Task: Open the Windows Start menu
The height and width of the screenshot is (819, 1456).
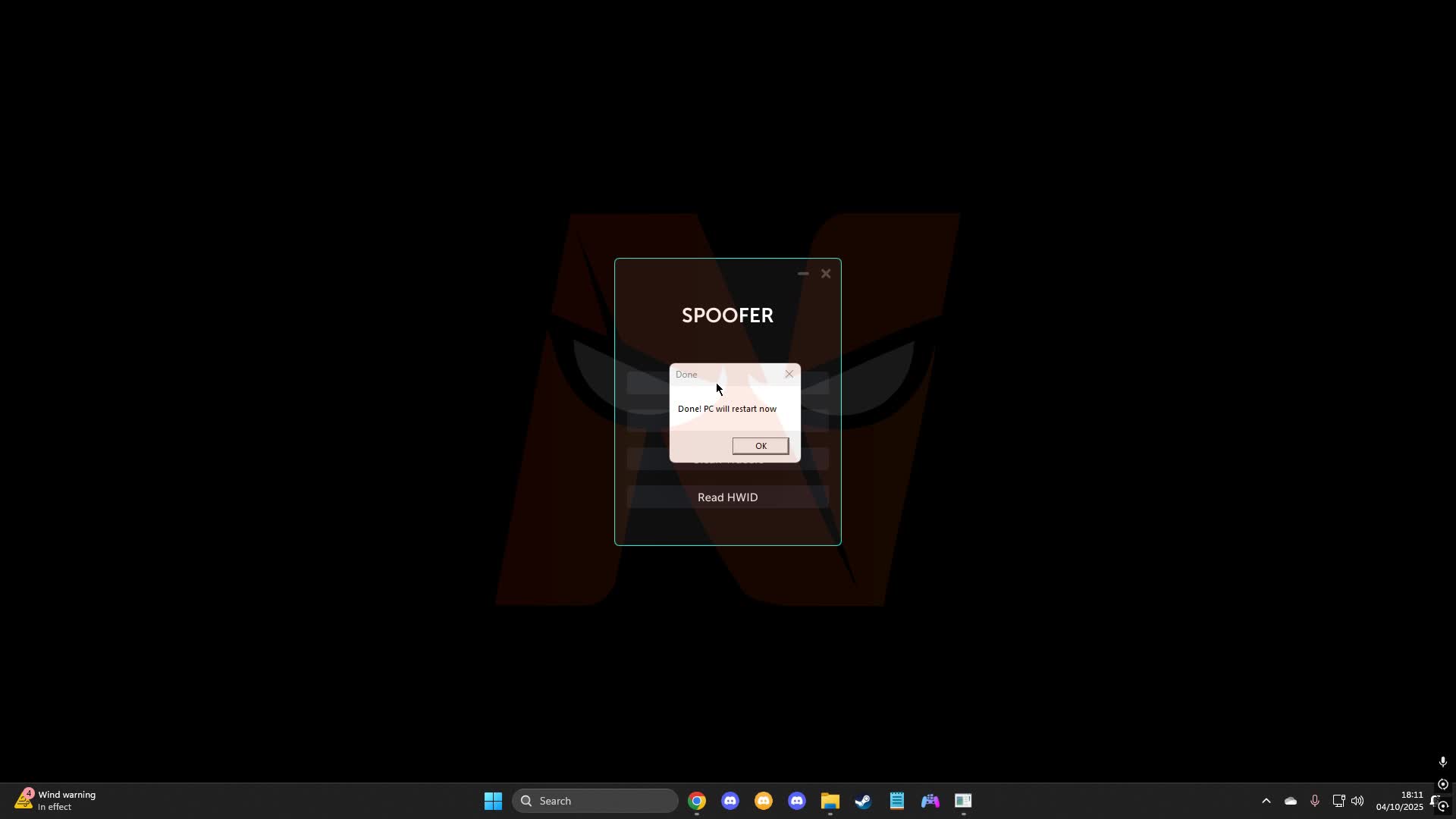Action: point(493,801)
